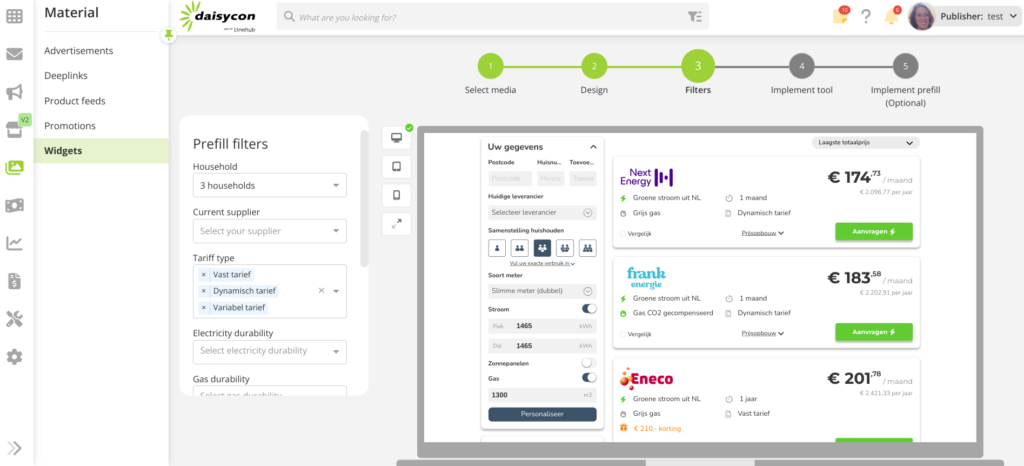The height and width of the screenshot is (466, 1024).
Task: Expand the sidebar with double-arrow icon
Action: (x=15, y=447)
